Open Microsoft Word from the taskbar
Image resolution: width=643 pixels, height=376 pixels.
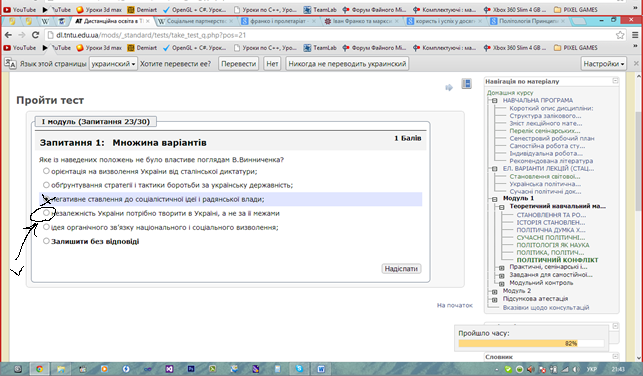[321, 369]
